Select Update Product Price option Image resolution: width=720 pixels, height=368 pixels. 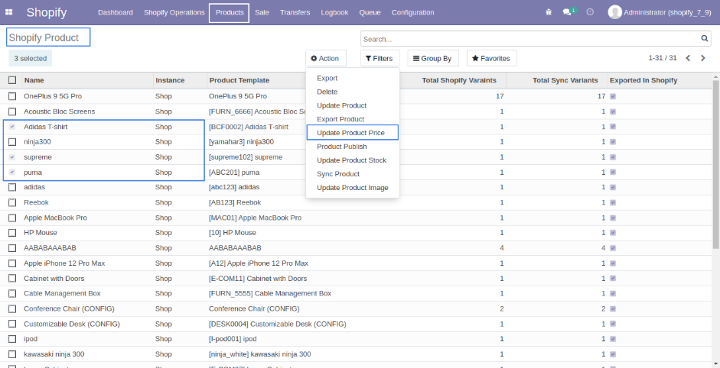tap(353, 133)
